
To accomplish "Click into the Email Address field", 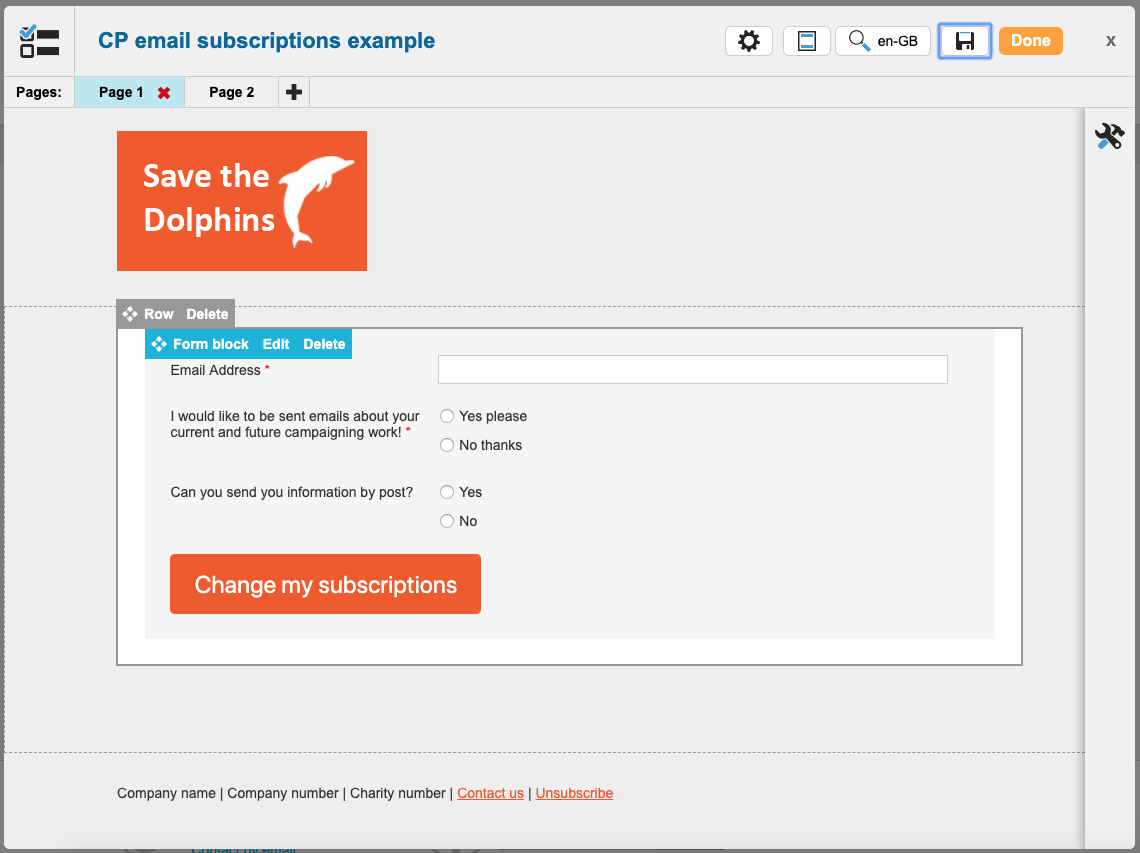I will coord(692,370).
